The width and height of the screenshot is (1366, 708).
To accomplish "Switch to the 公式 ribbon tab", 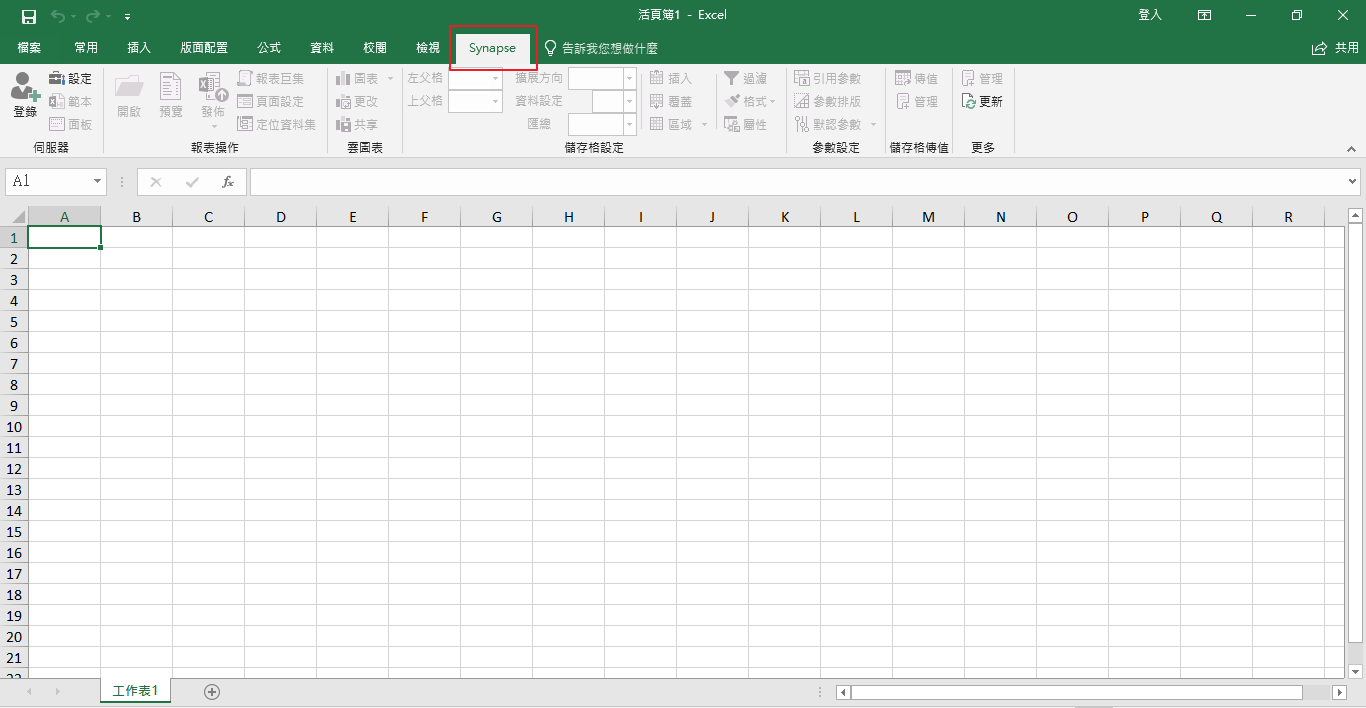I will click(x=269, y=48).
